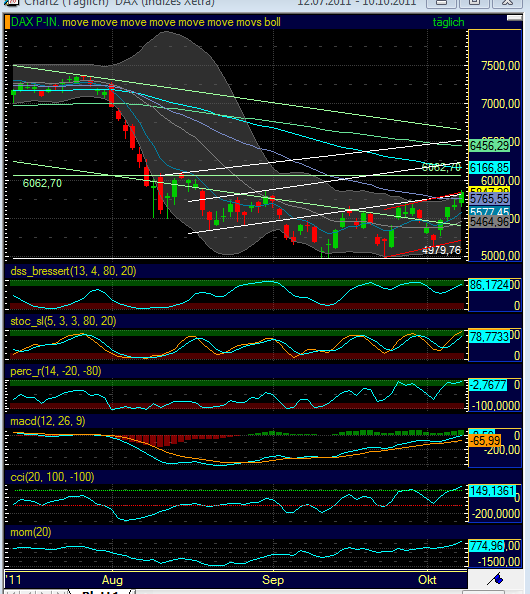The width and height of the screenshot is (530, 594).
Task: Click the 5577,45 price tag
Action: (489, 211)
